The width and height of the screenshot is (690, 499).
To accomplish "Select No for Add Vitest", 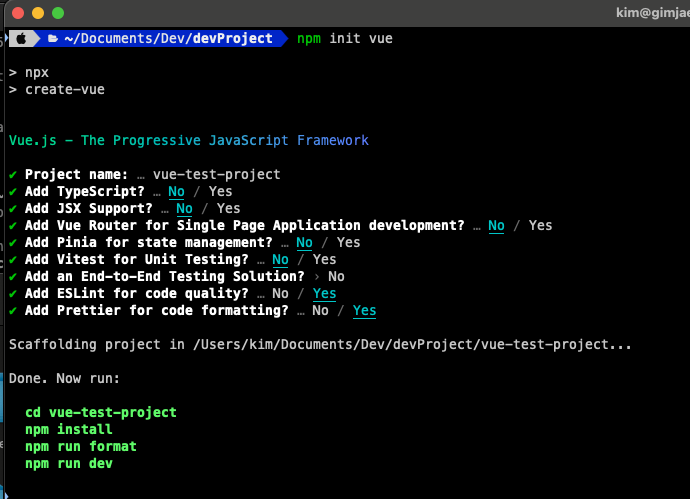I will pos(280,260).
